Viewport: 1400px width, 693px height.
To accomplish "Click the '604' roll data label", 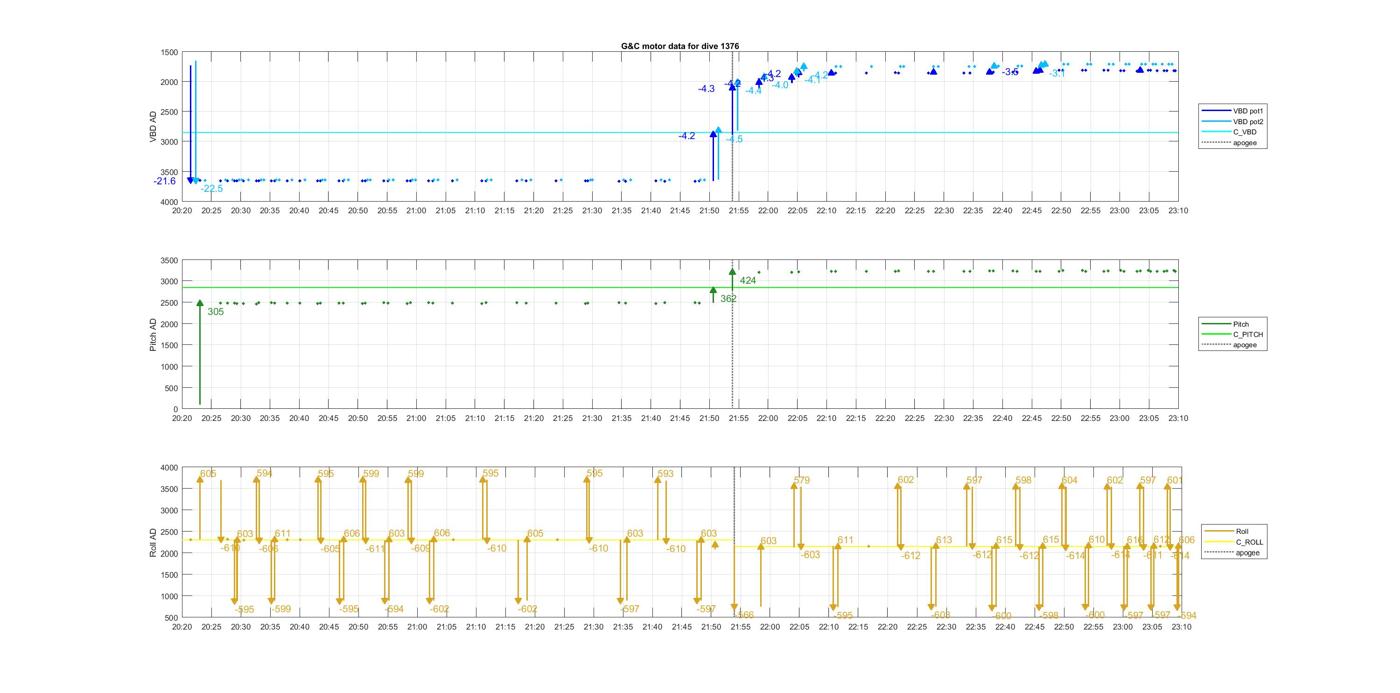I will tap(1070, 480).
